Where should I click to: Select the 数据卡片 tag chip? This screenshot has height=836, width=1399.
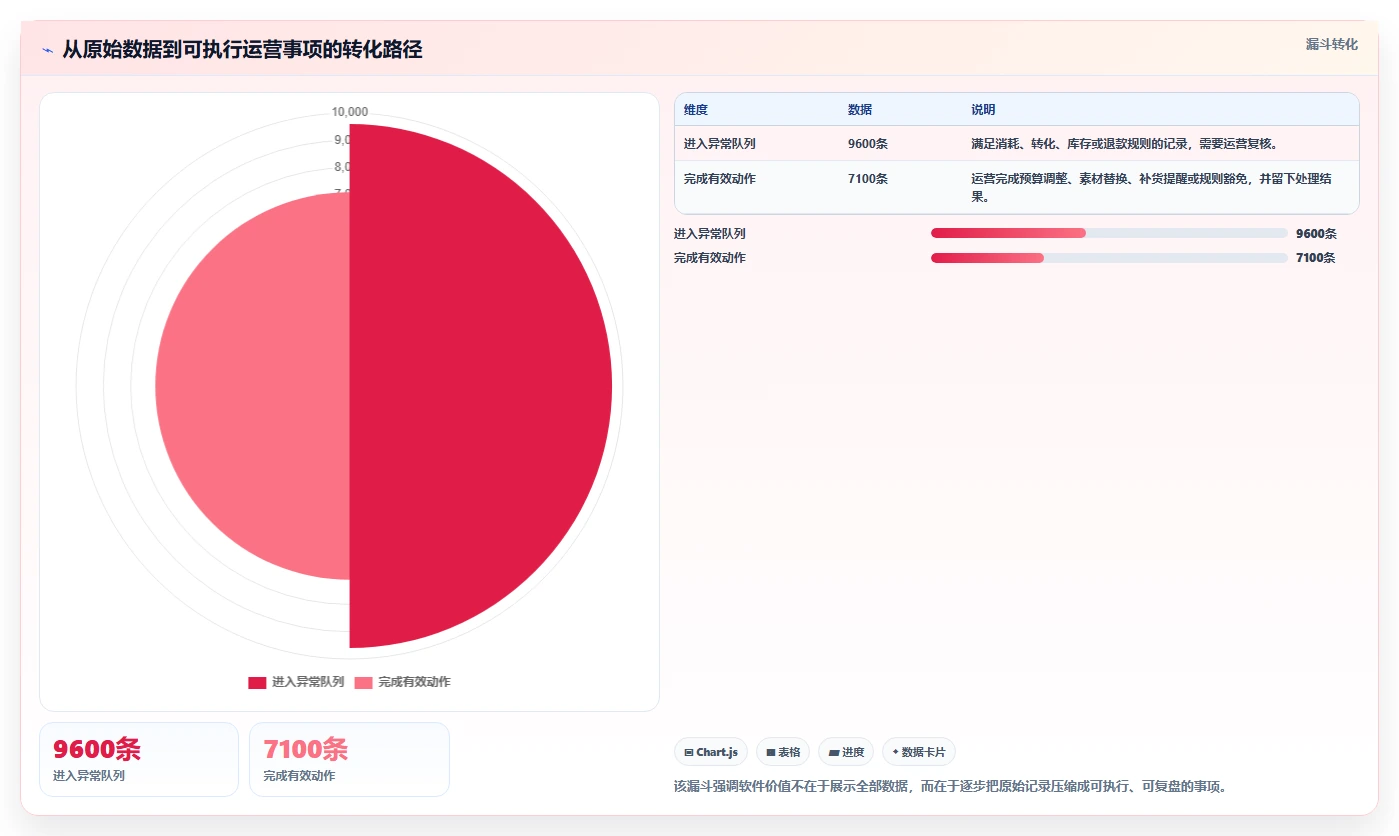pos(918,752)
